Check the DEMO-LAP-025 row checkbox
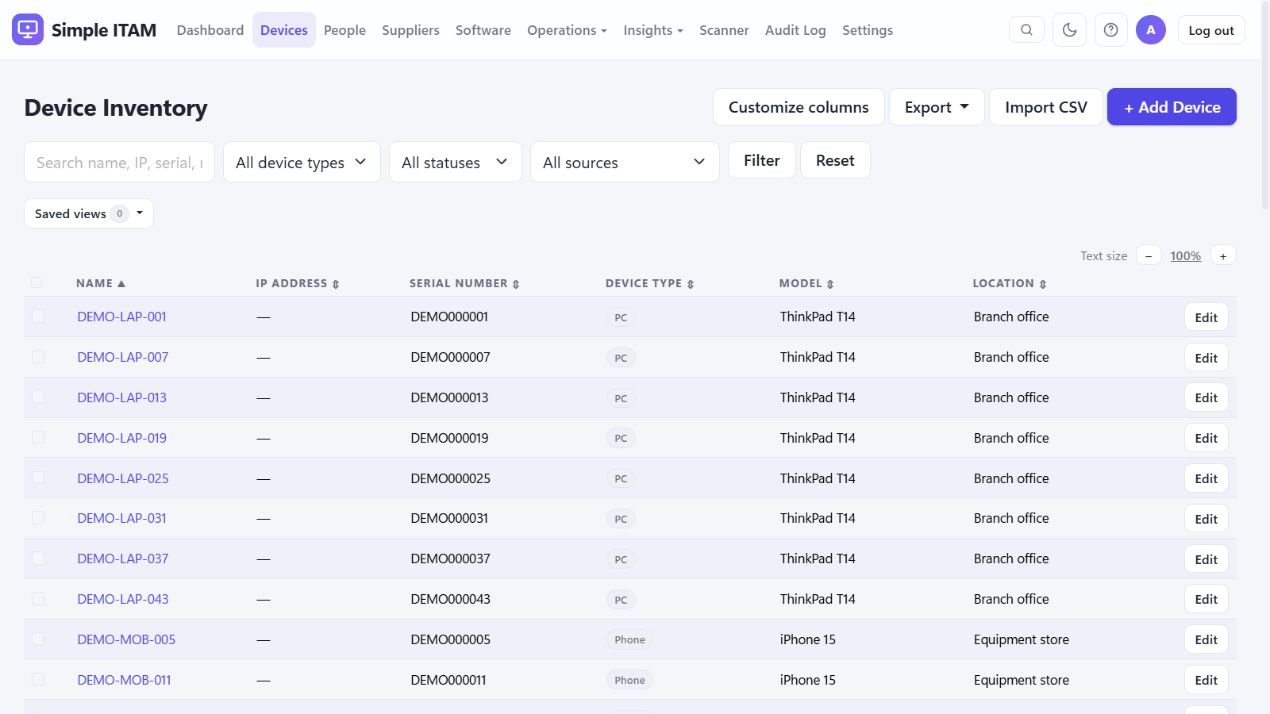 38,477
